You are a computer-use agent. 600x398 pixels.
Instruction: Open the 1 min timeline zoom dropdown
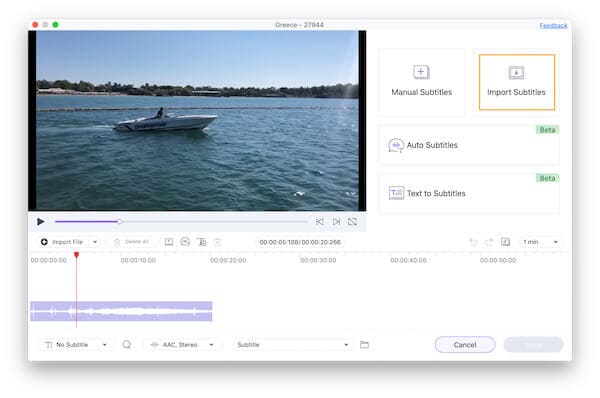pos(541,242)
